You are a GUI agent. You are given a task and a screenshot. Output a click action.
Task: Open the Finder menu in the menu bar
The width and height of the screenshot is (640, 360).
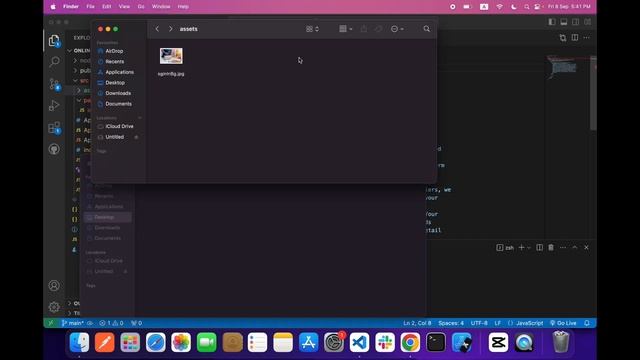(71, 7)
